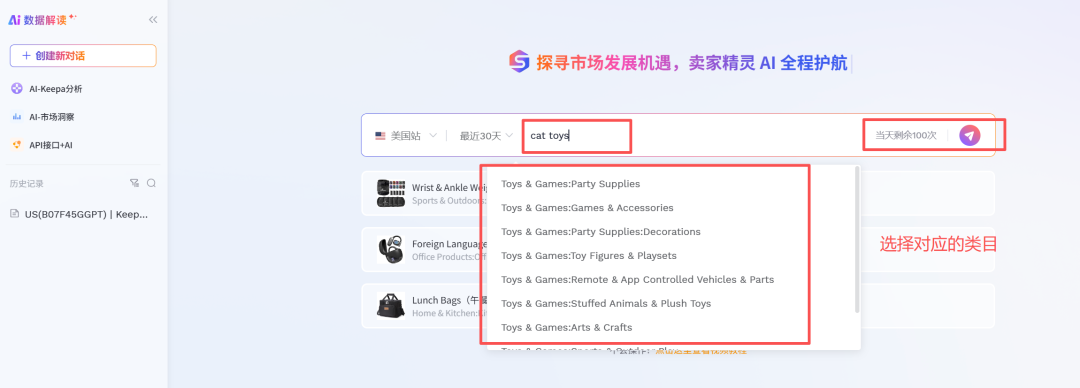This screenshot has width=1080, height=388.
Task: Click the 历史记录 section label
Action: pos(27,183)
